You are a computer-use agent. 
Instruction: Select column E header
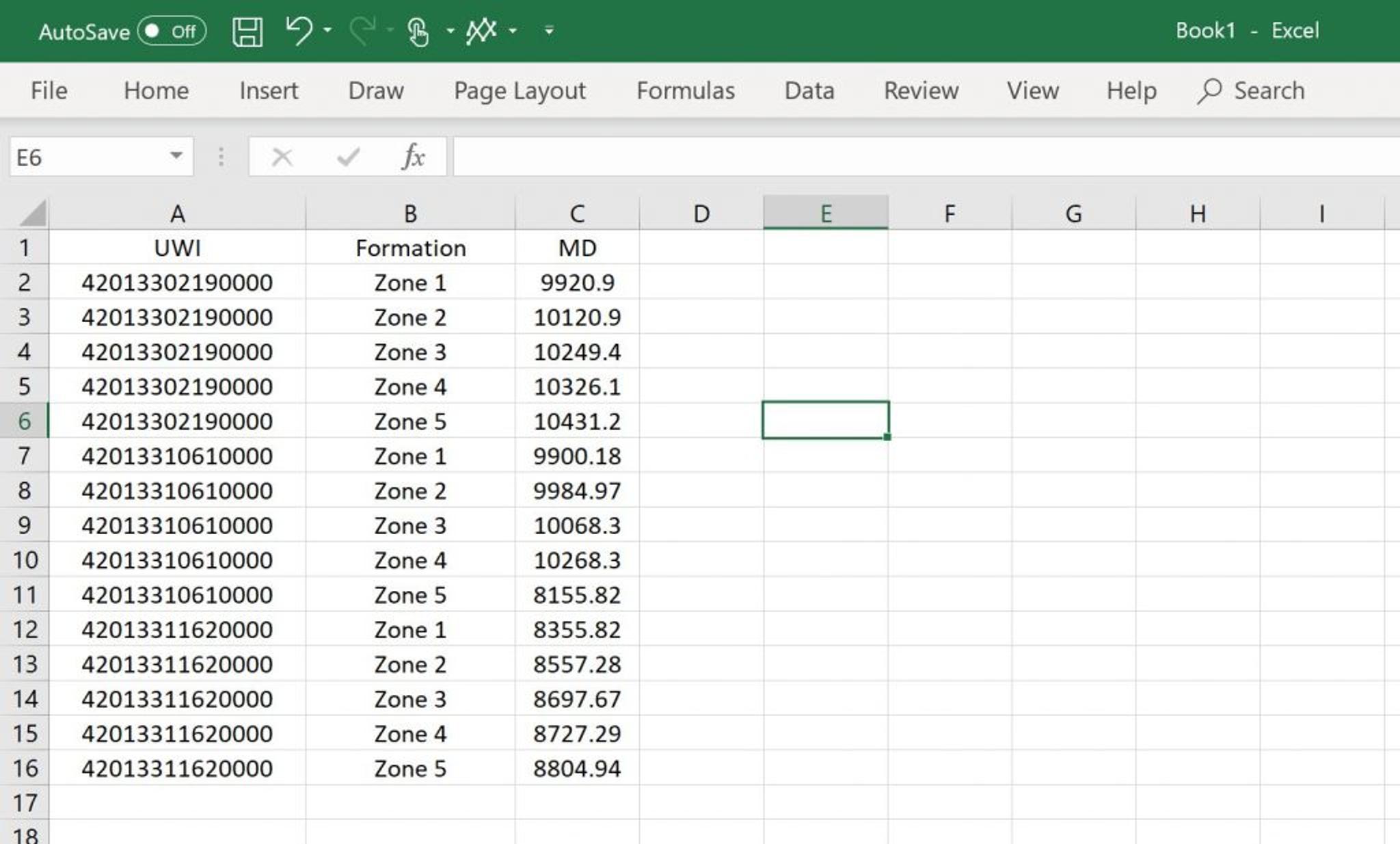click(826, 213)
